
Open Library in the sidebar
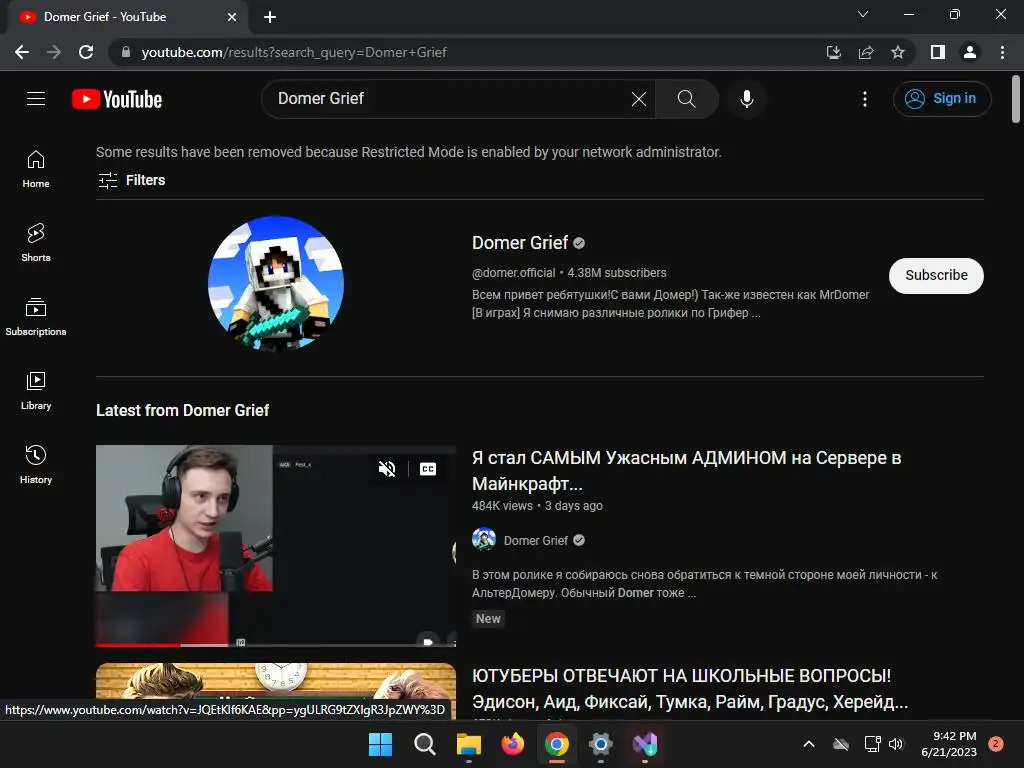click(x=36, y=391)
